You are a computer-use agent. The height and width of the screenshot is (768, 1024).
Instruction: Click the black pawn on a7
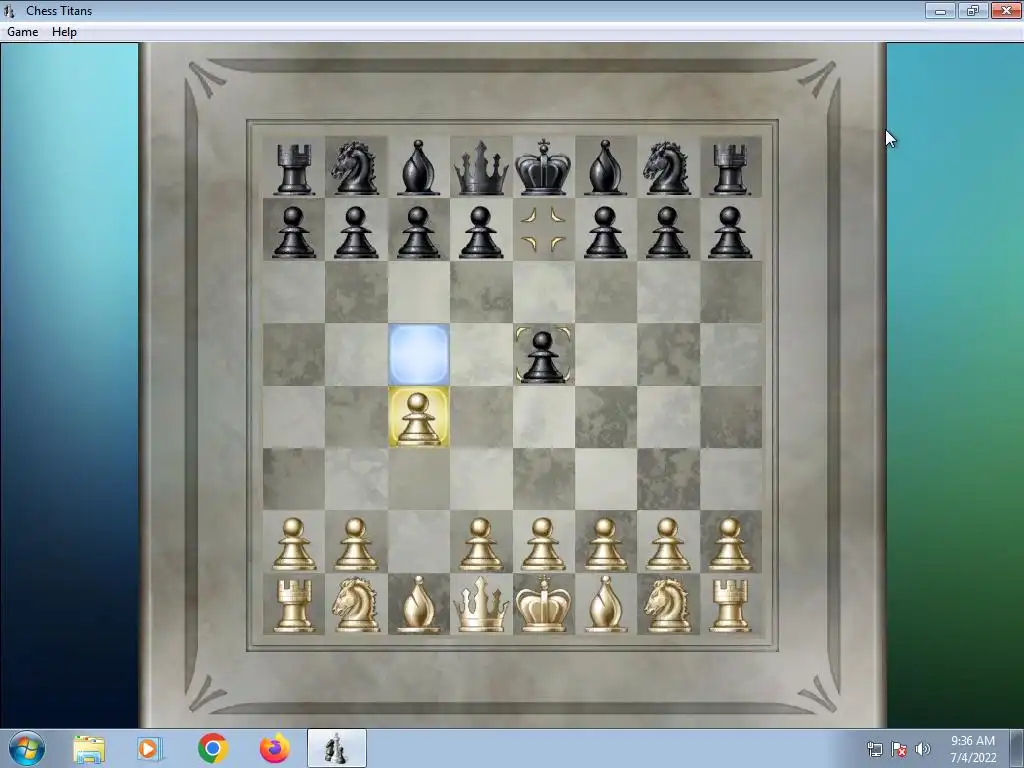(x=293, y=232)
